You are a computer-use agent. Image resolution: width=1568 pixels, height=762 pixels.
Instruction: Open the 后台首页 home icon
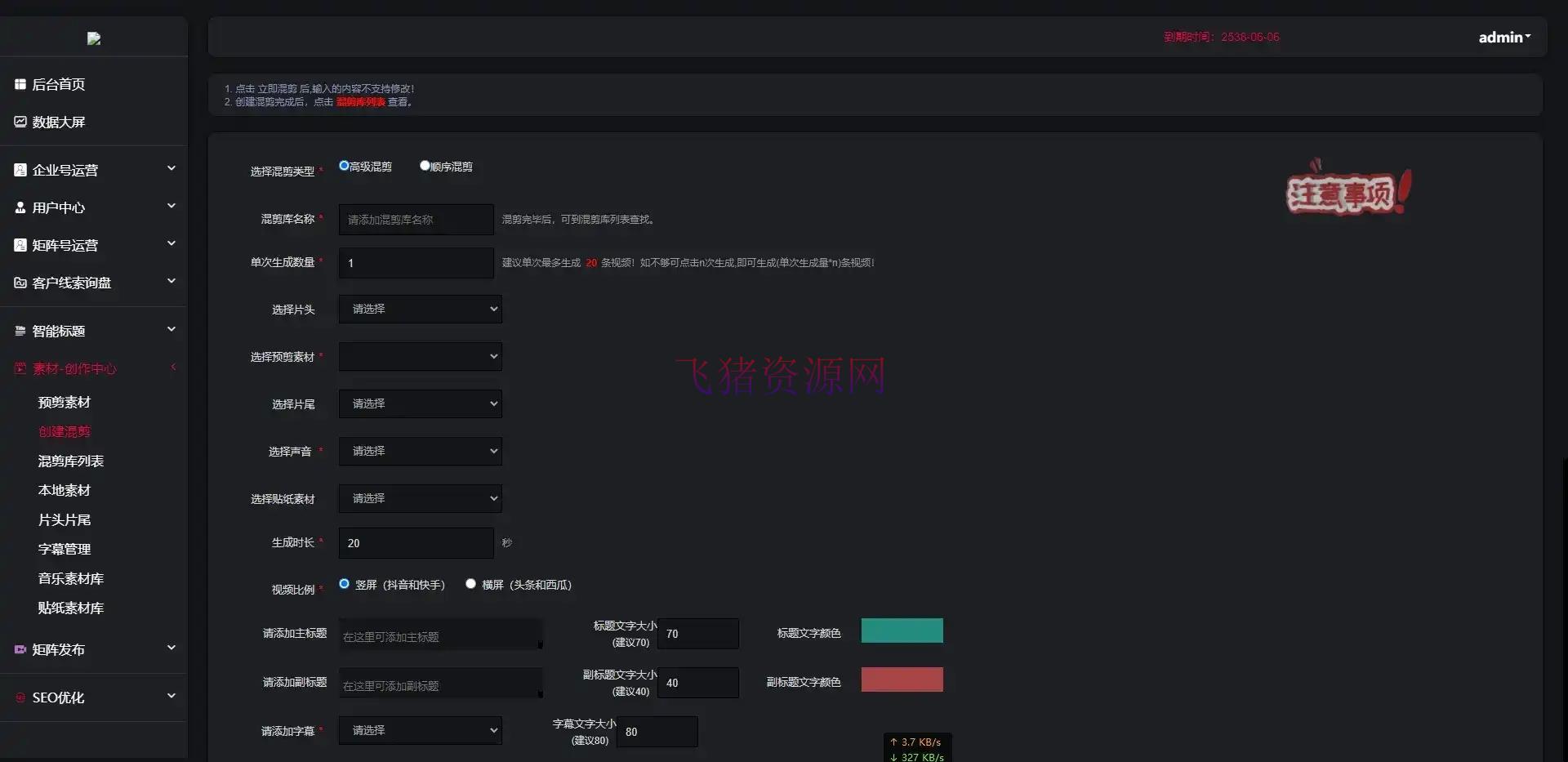click(x=20, y=83)
